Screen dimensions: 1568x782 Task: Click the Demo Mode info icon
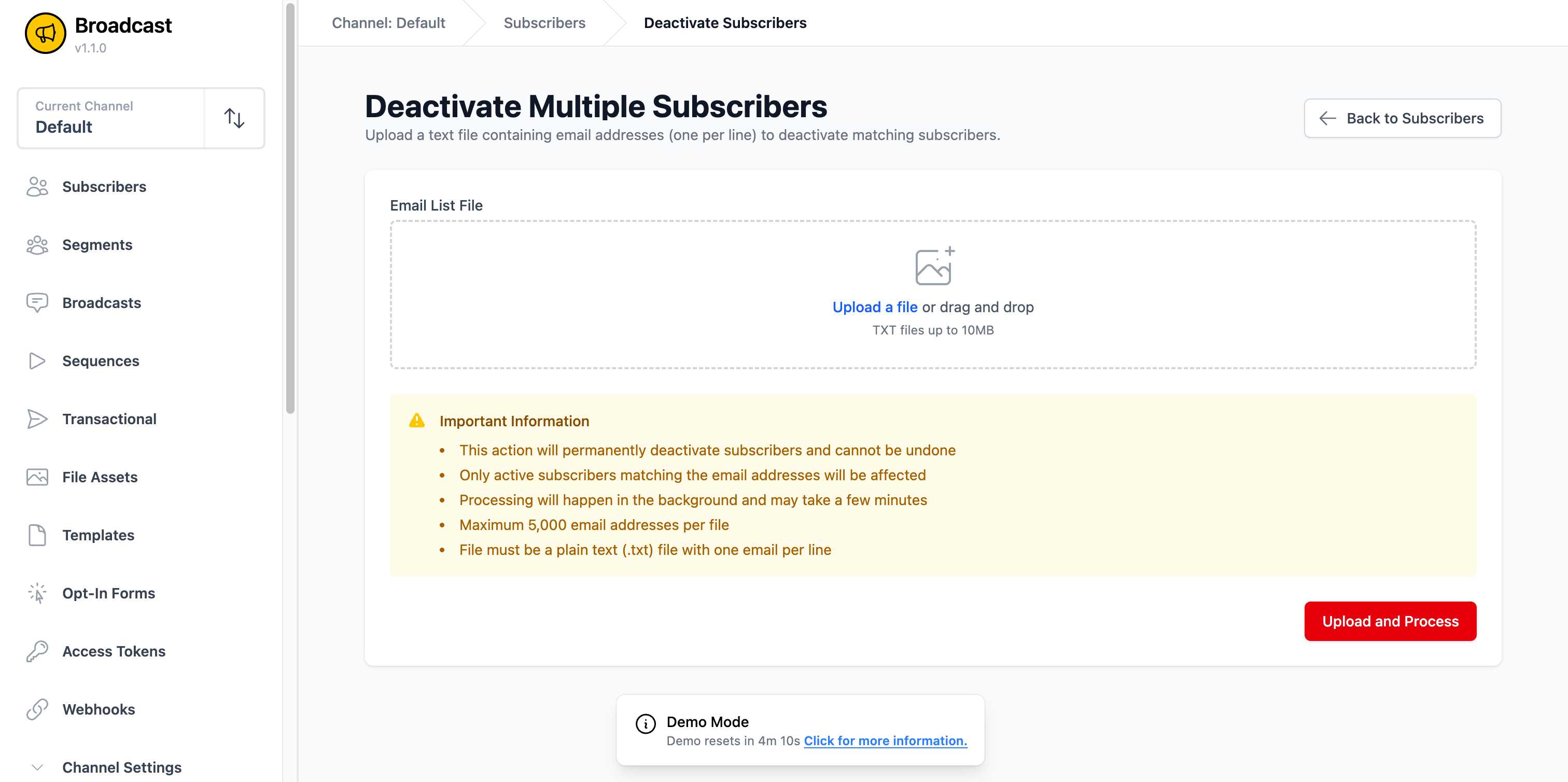click(x=645, y=723)
